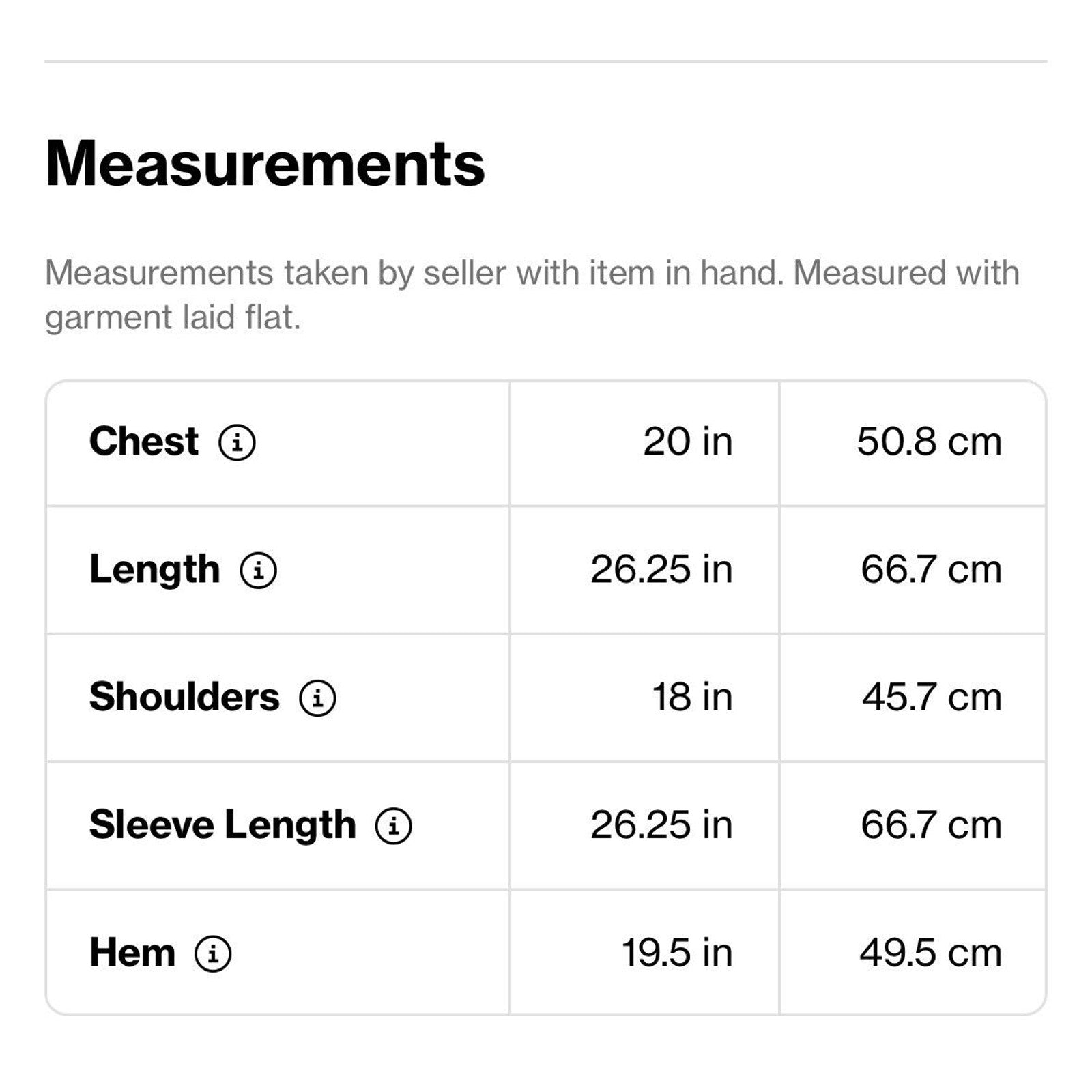Image resolution: width=1092 pixels, height=1092 pixels.
Task: Show info for Shoulders measurement
Action: tap(317, 698)
